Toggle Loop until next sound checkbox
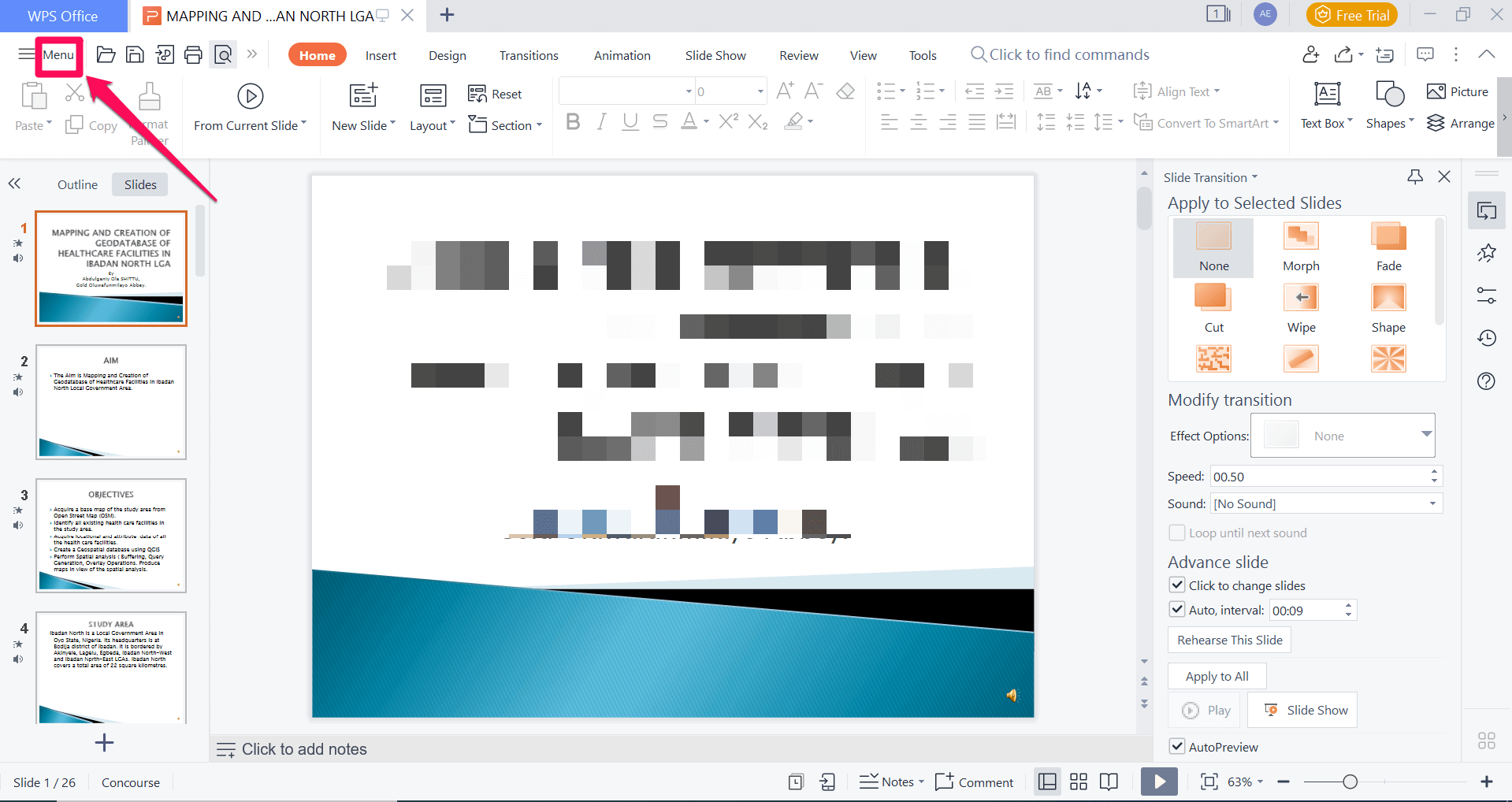This screenshot has height=802, width=1512. pos(1177,533)
